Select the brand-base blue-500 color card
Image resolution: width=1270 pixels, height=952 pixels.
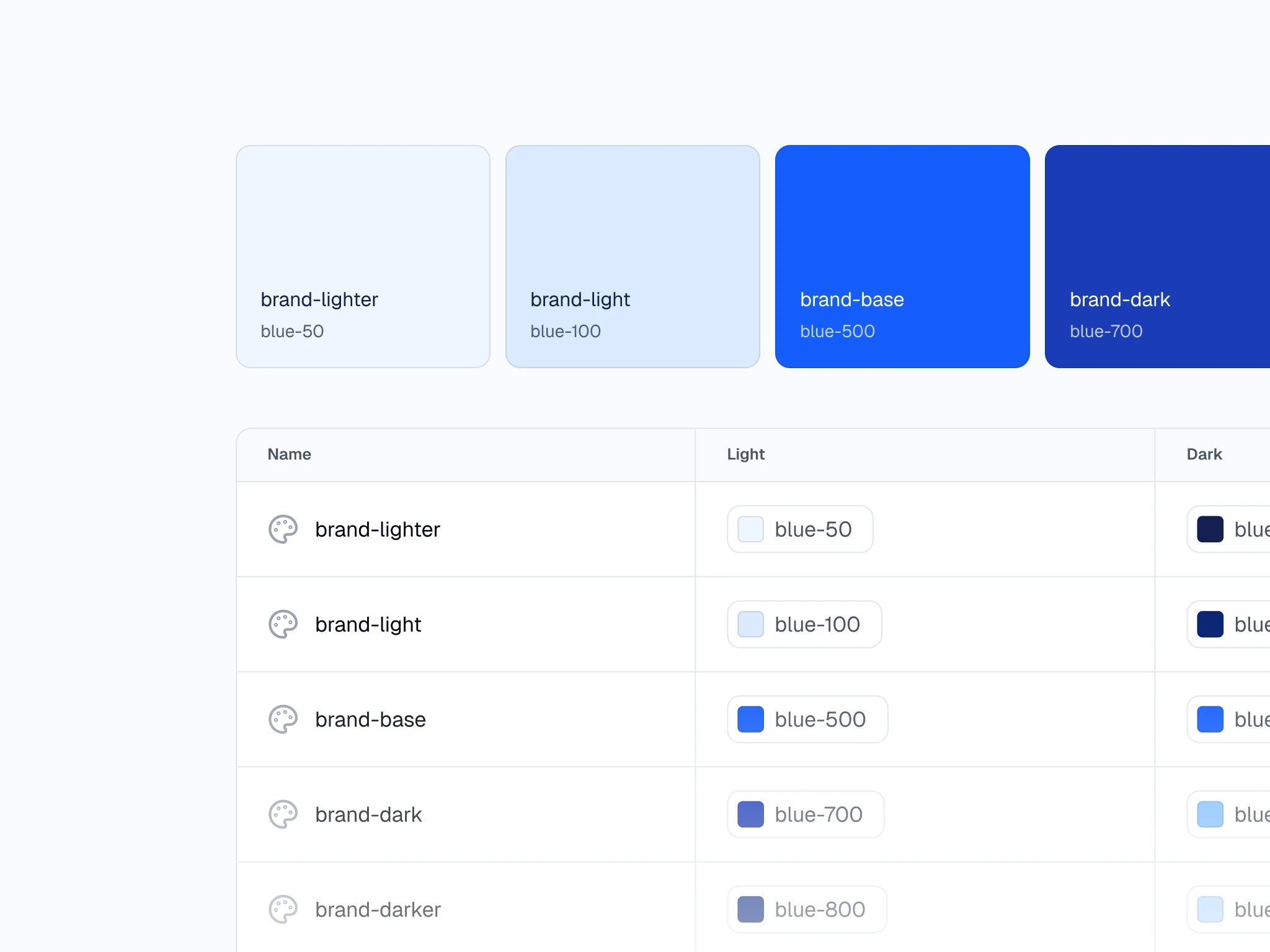point(902,257)
